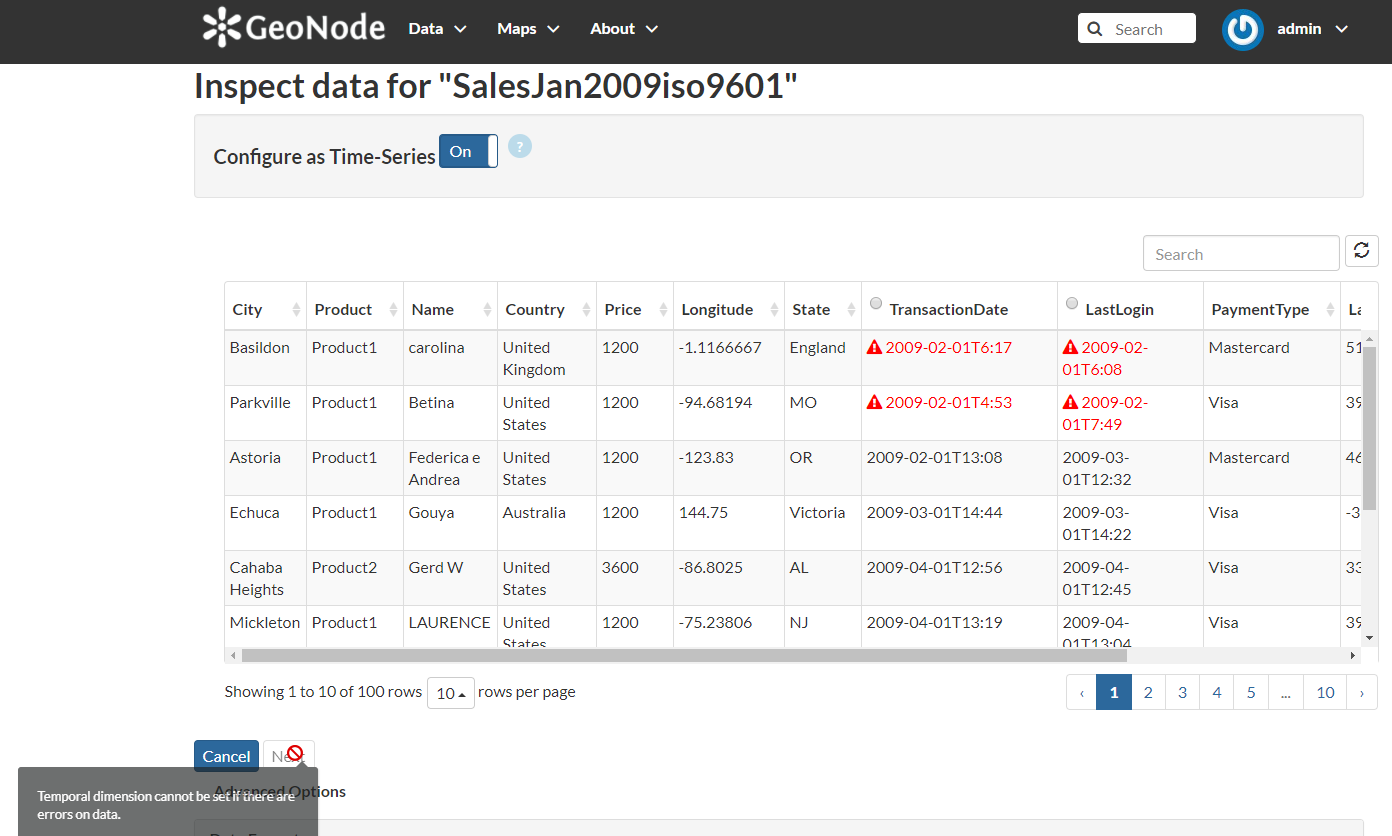This screenshot has width=1392, height=836.
Task: Open the Maps menu
Action: [x=527, y=29]
